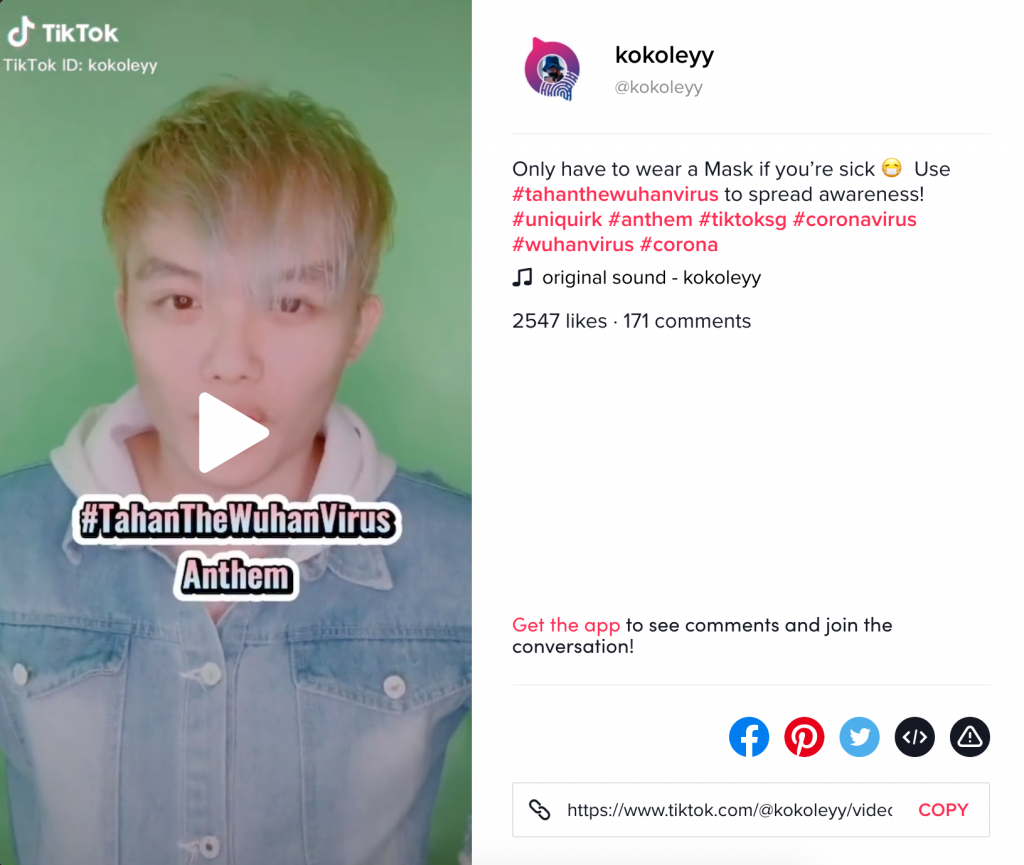Copy the video link with COPY

pos(943,810)
